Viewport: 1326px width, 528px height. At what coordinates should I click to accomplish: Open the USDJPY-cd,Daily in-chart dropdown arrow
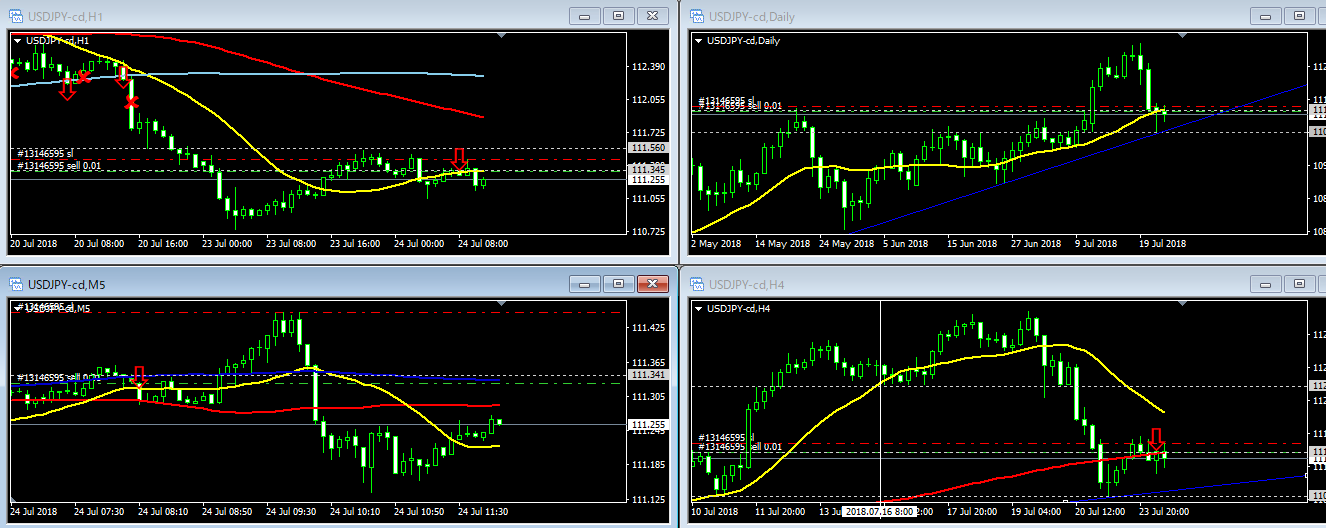pyautogui.click(x=698, y=40)
